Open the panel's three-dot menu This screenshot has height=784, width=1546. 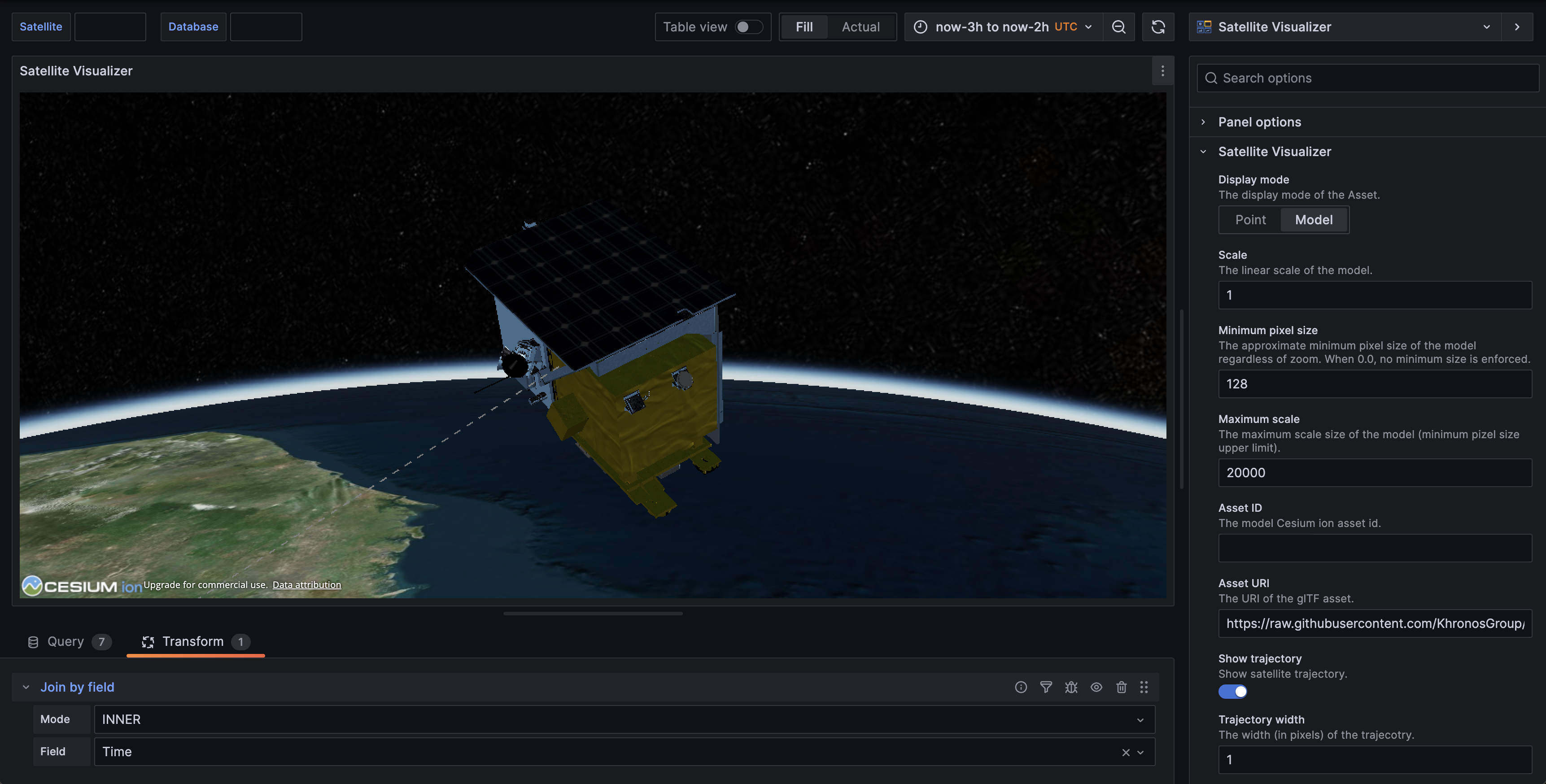click(x=1162, y=71)
